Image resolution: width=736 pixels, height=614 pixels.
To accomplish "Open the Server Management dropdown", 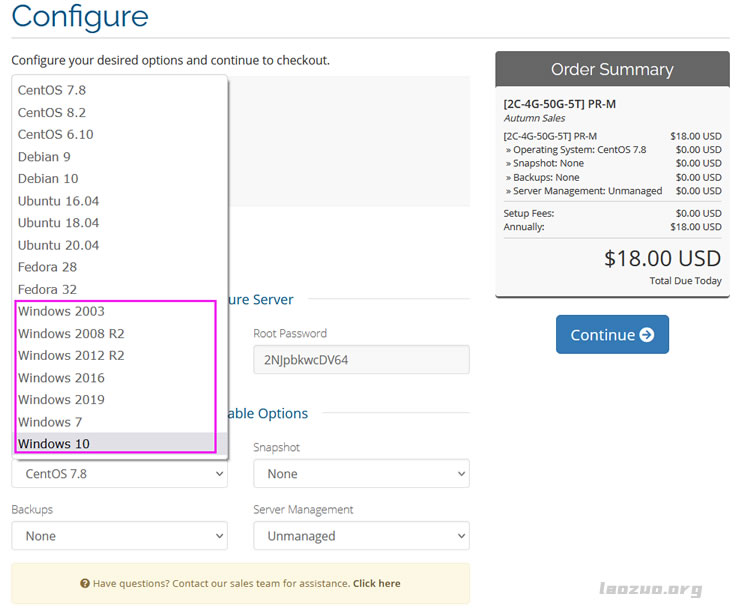I will pos(361,536).
